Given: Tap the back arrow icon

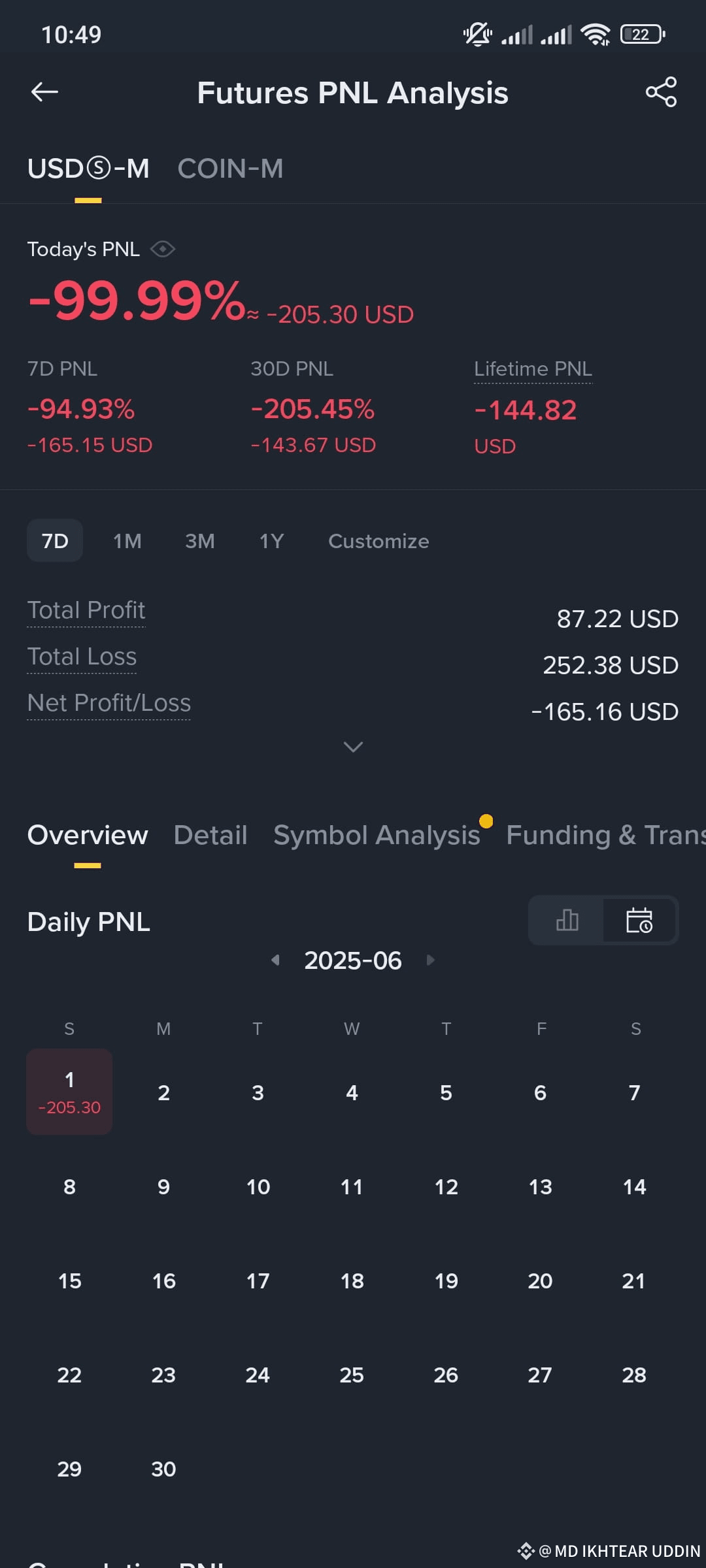Looking at the screenshot, I should (44, 92).
